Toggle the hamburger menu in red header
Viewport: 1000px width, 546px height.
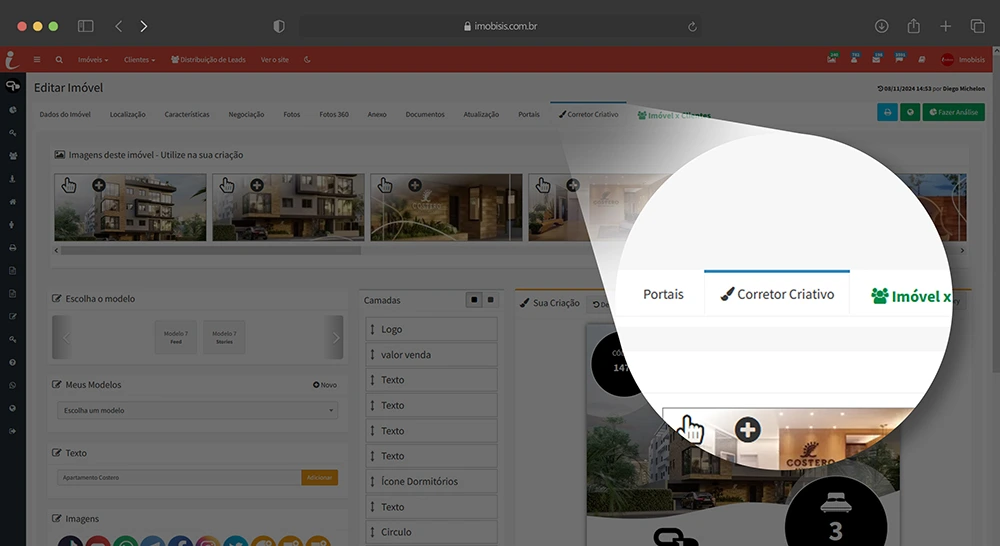37,59
